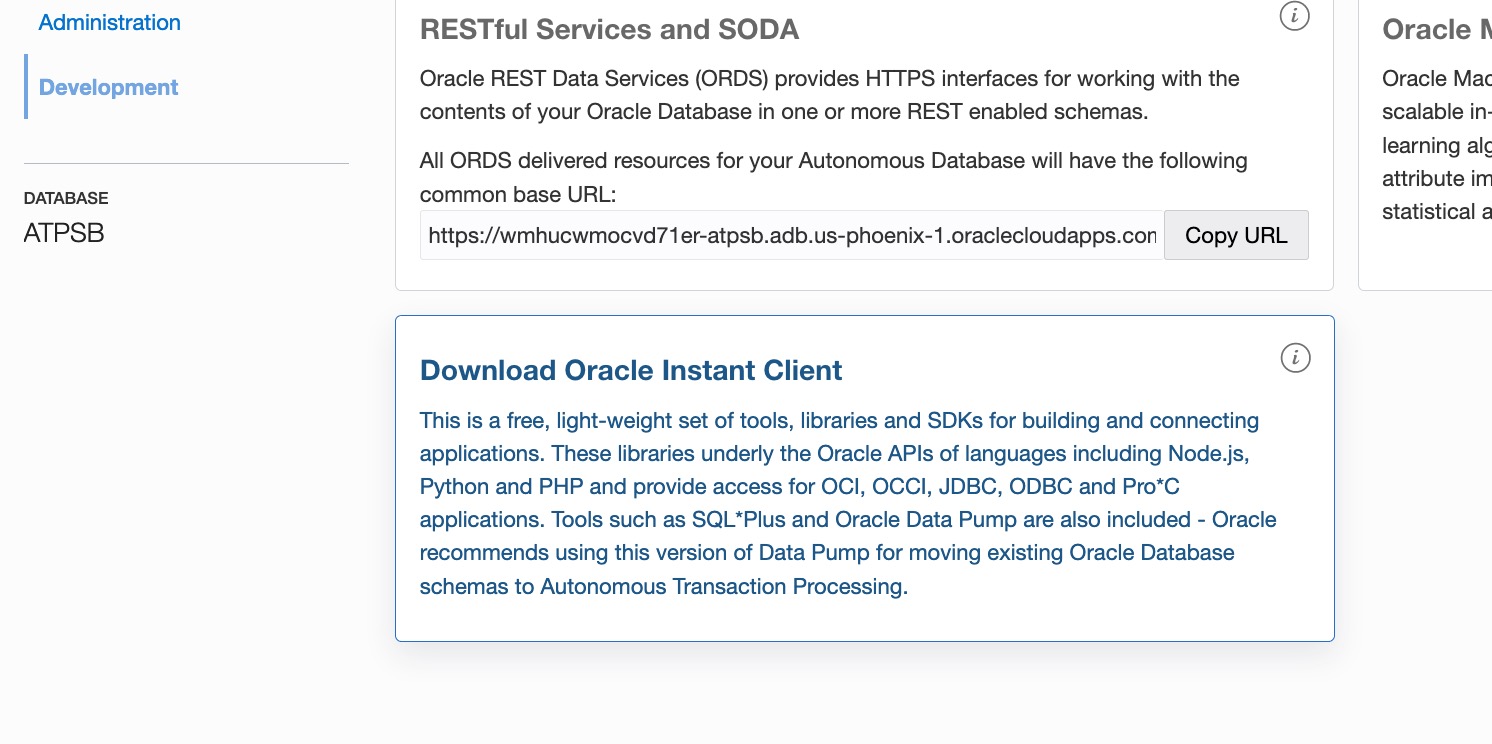Open the Administration section in sidebar
Image resolution: width=1492 pixels, height=744 pixels.
click(110, 22)
